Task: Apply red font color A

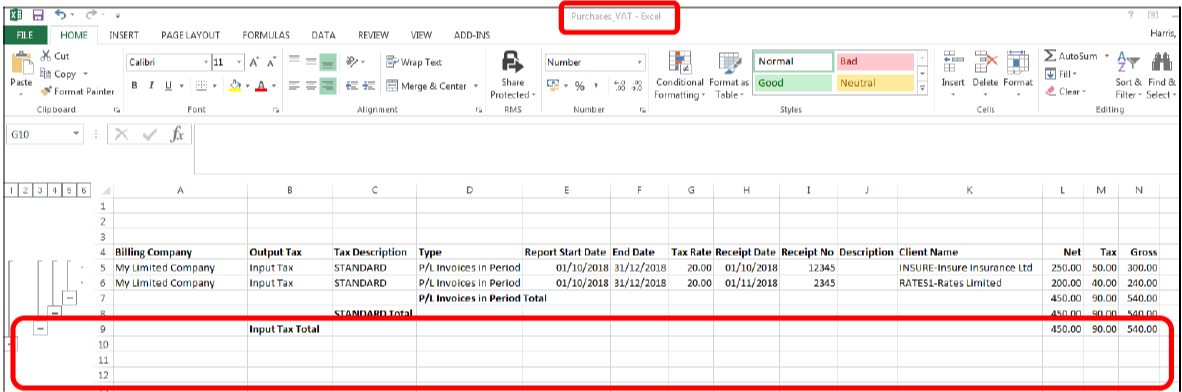Action: [x=261, y=86]
